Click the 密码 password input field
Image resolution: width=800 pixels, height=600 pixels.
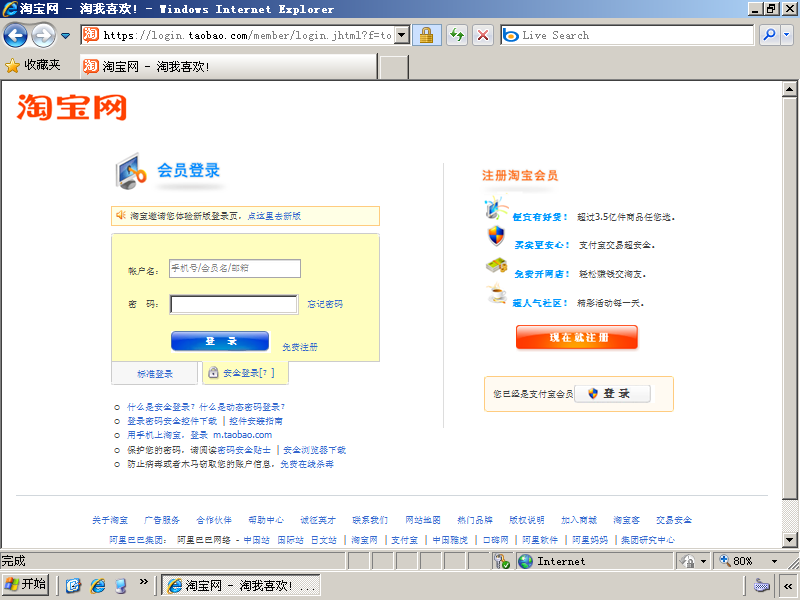click(234, 305)
